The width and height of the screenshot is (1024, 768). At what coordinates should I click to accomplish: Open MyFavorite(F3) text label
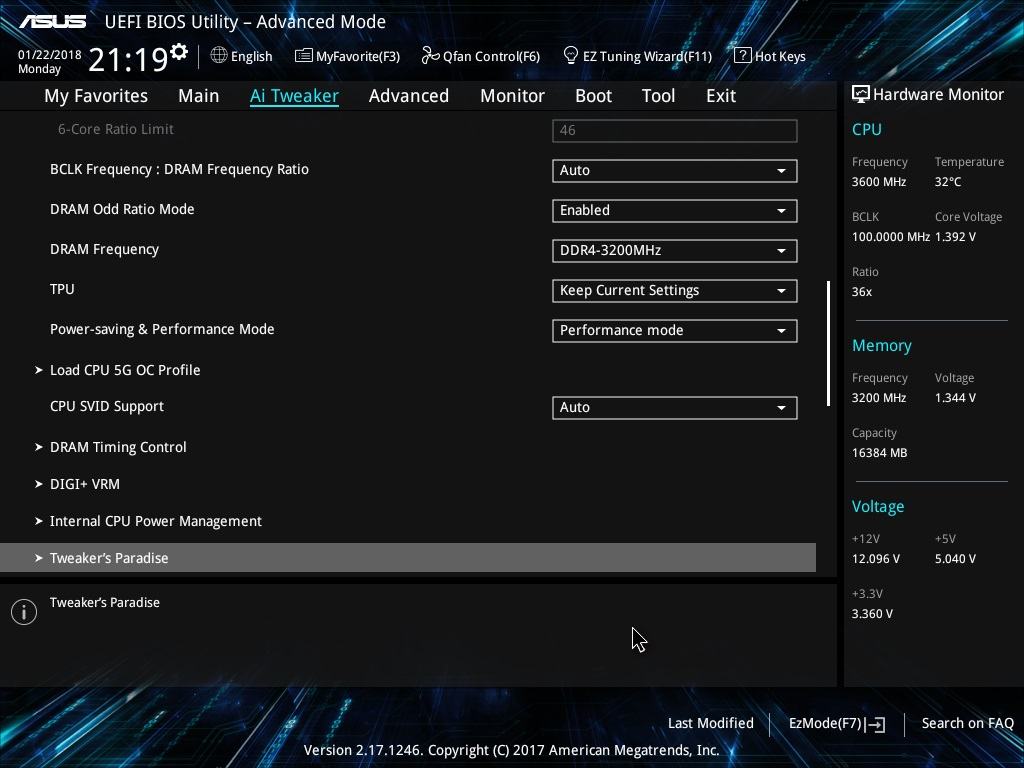tap(358, 56)
